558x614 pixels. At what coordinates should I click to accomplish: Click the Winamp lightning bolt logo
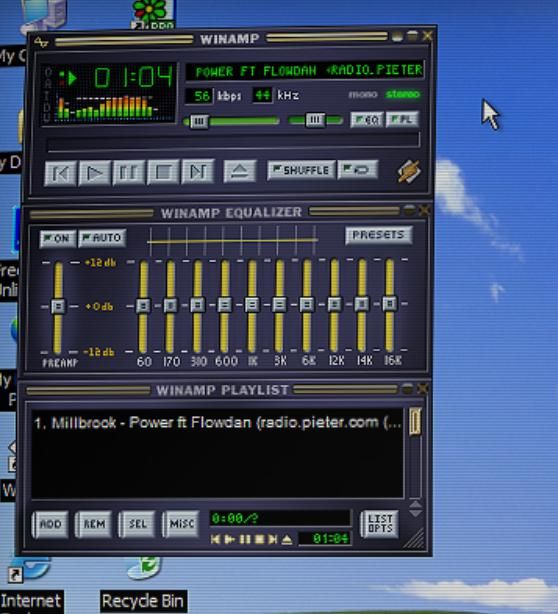point(409,171)
